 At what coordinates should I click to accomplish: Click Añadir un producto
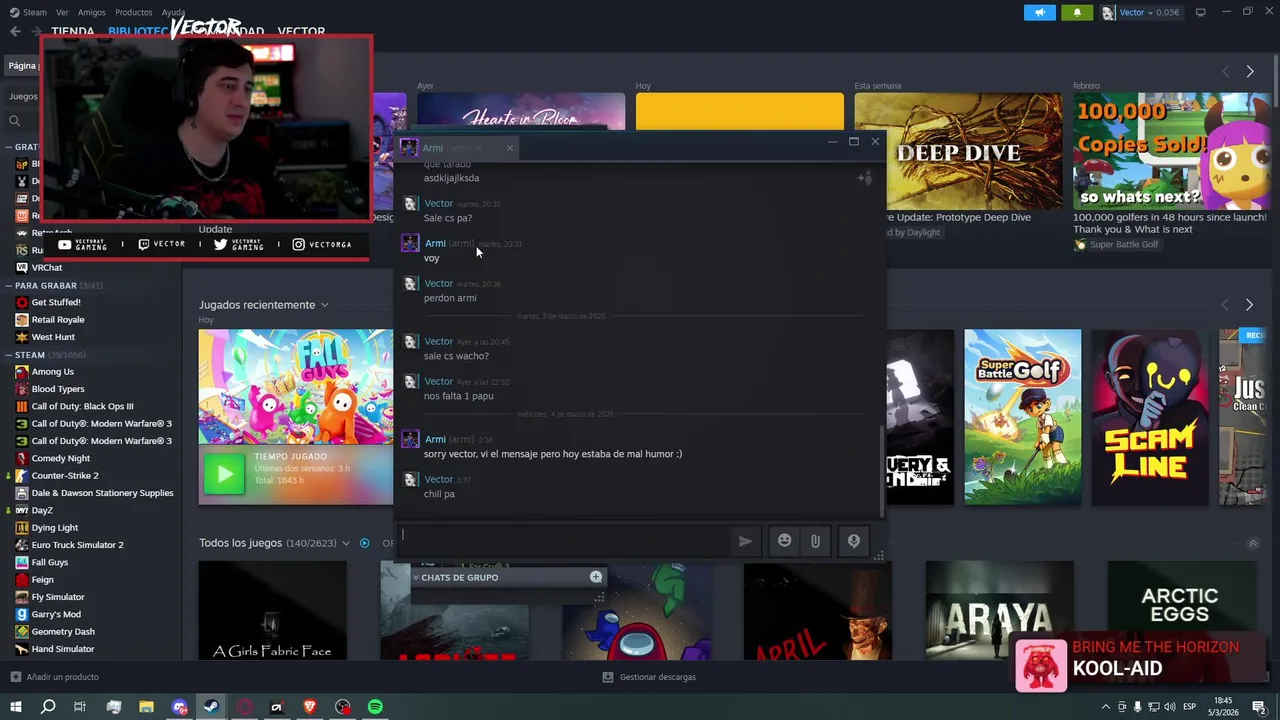54,677
